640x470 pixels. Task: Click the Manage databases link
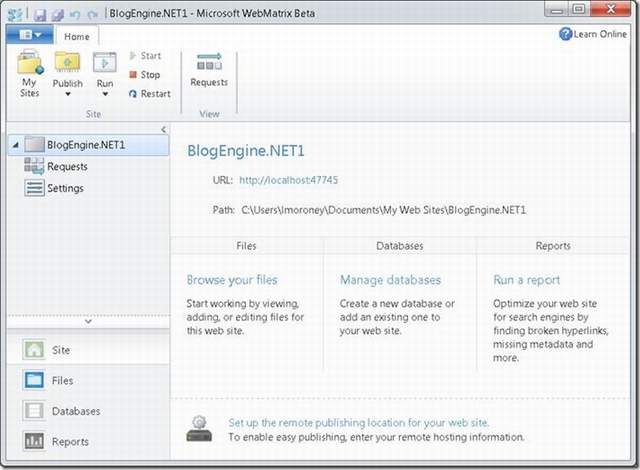coord(391,280)
